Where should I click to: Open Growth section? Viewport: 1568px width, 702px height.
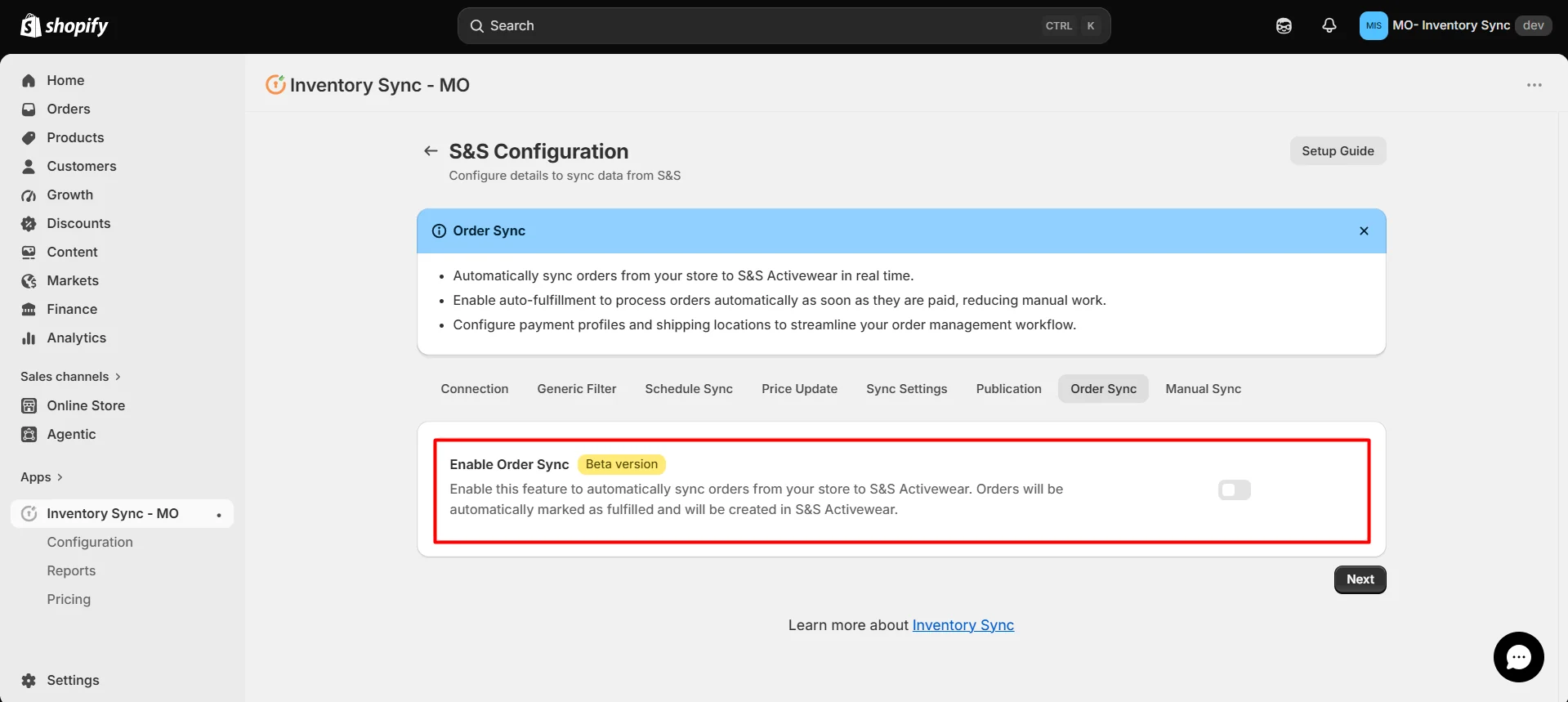(x=69, y=195)
